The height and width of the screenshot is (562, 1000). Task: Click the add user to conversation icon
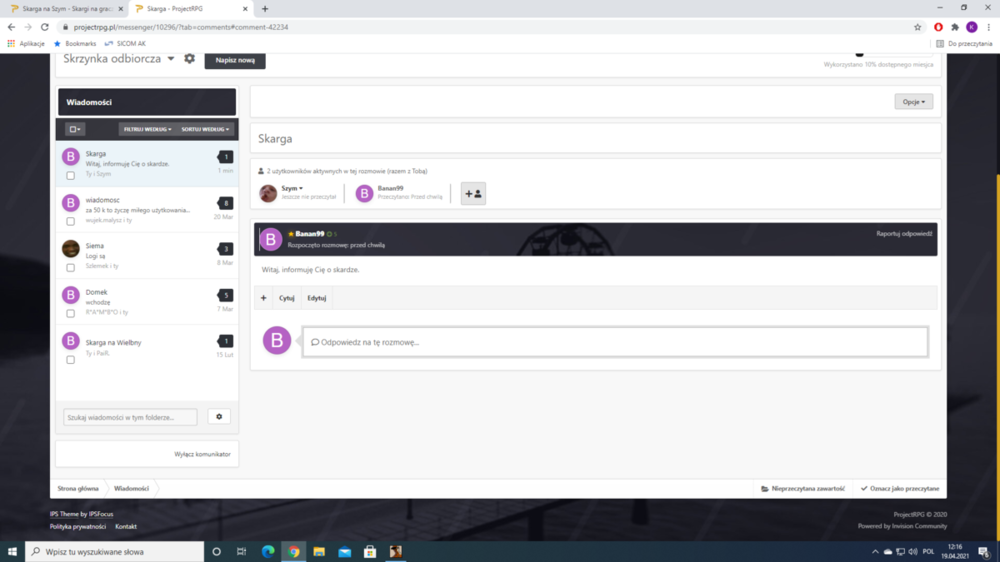473,193
